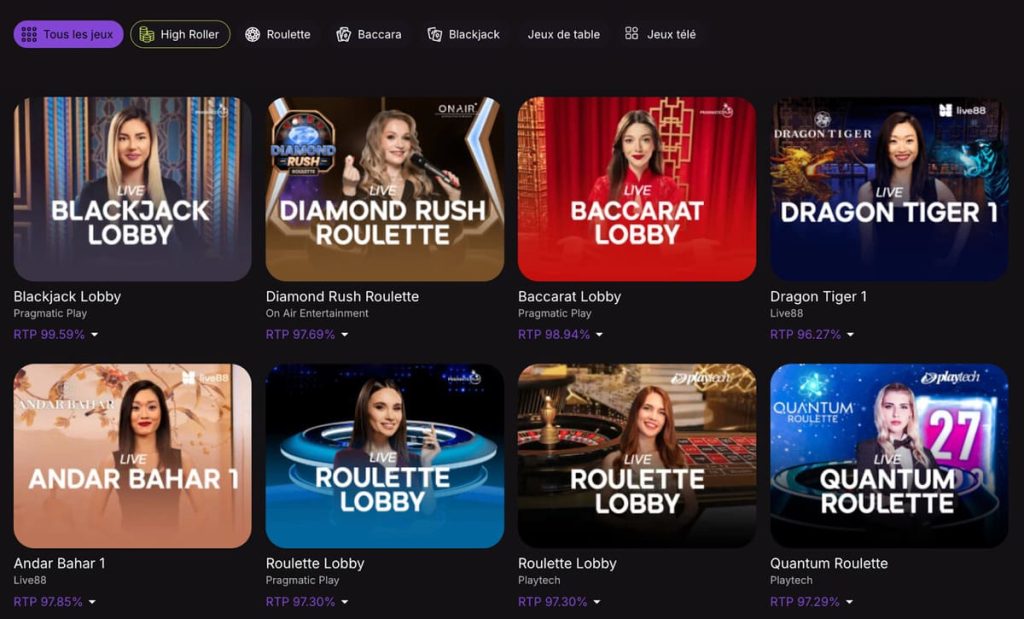Click the Dragon Tiger 1 title link
Image resolution: width=1024 pixels, height=619 pixels.
818,296
